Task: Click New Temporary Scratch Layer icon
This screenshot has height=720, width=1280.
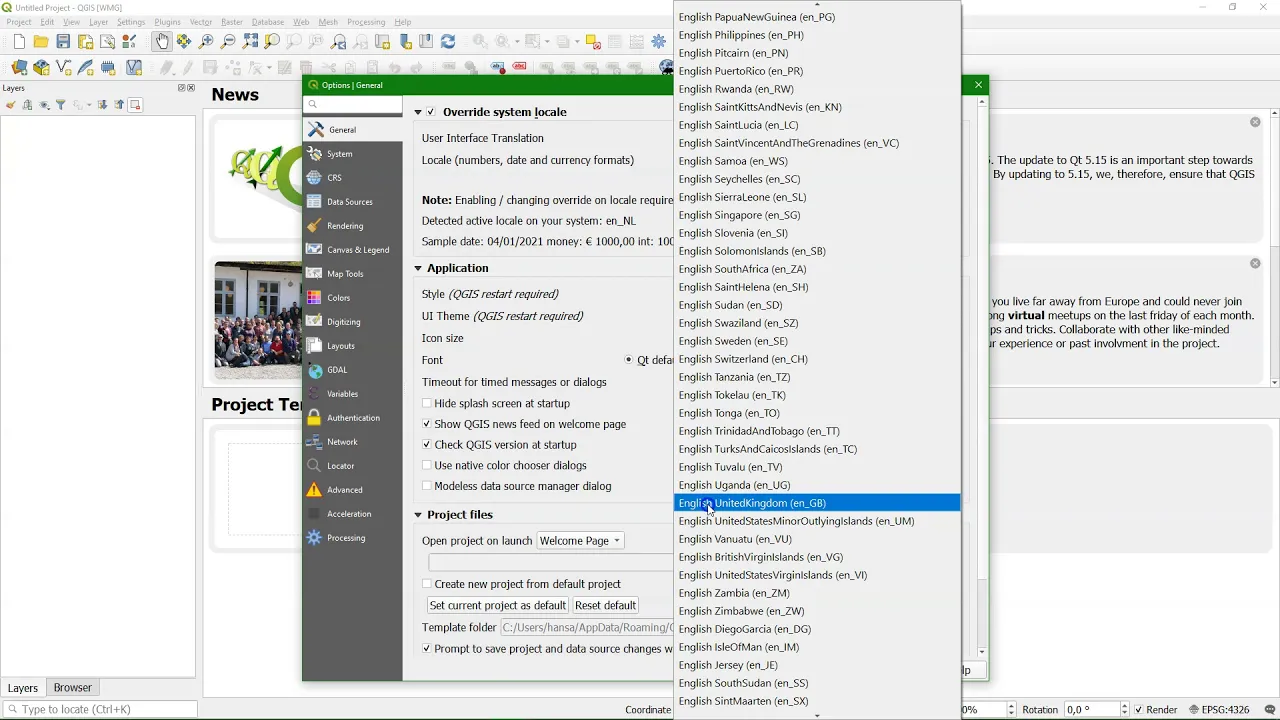Action: click(108, 68)
